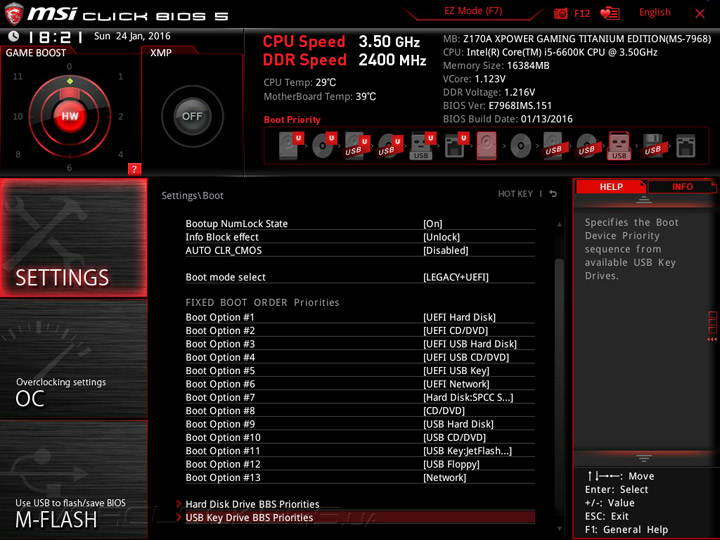Change Boot Option #1 value [UEFI Hard Disk]
Screen dimensions: 720x540
[459, 317]
